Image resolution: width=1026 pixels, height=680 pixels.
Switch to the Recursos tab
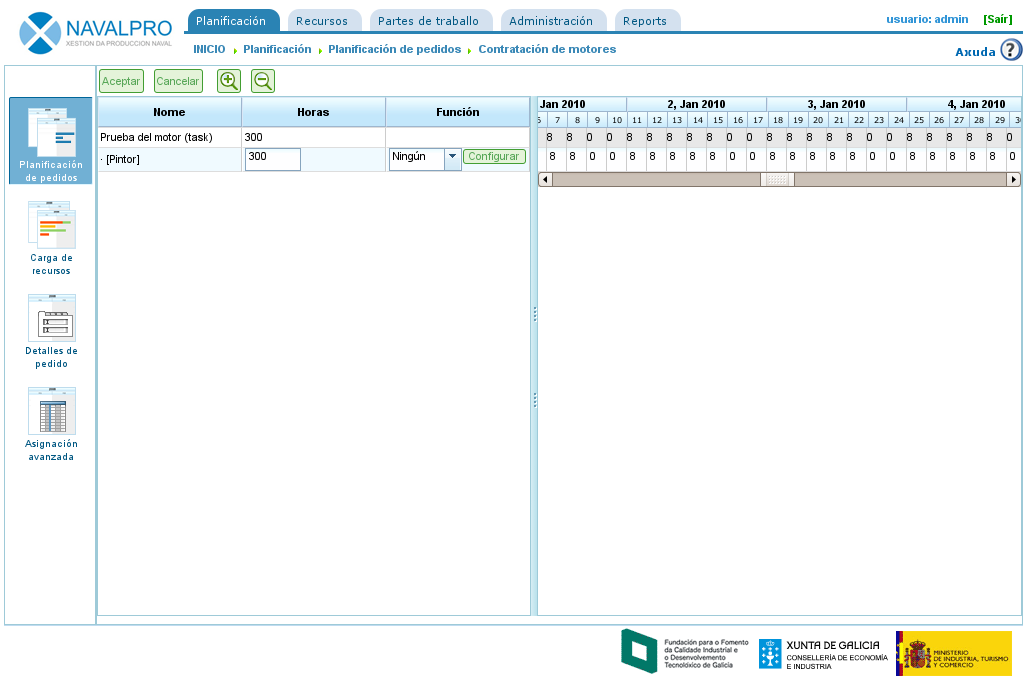point(322,21)
